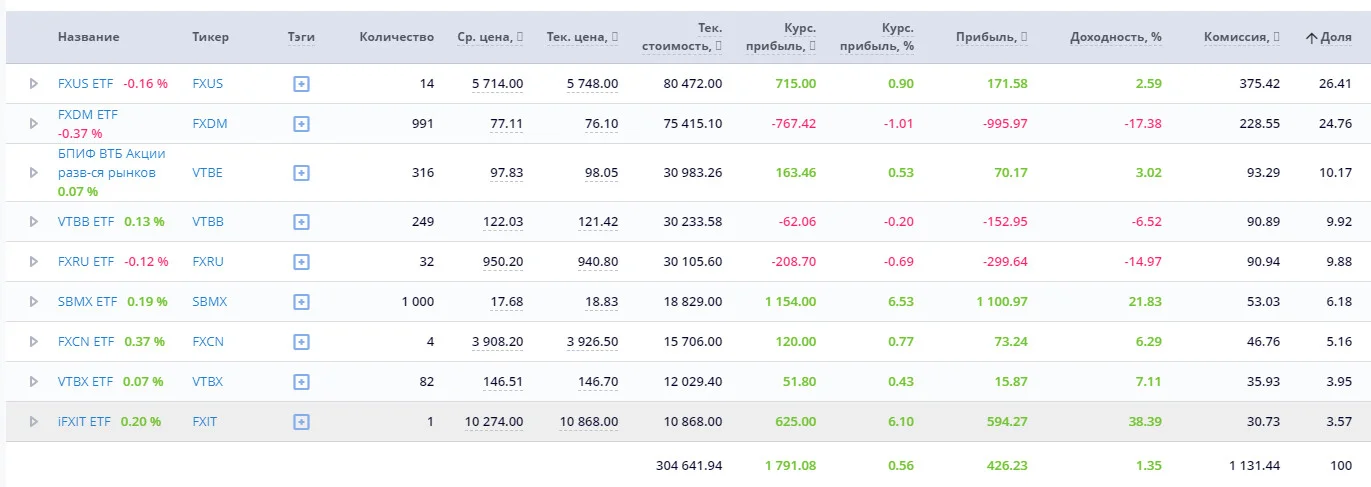The height and width of the screenshot is (487, 1371).
Task: Open the FXRU ETF name link
Action: 86,262
